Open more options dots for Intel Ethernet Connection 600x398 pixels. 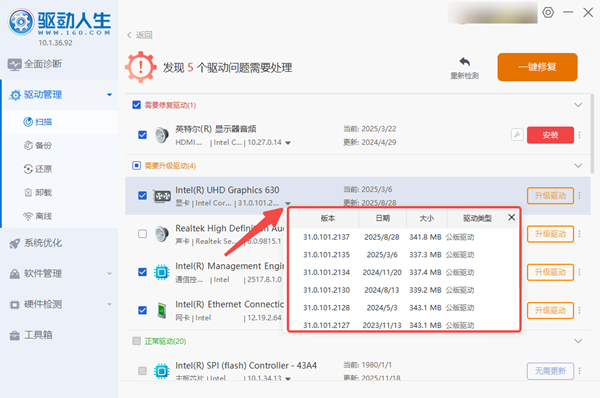pyautogui.click(x=579, y=310)
